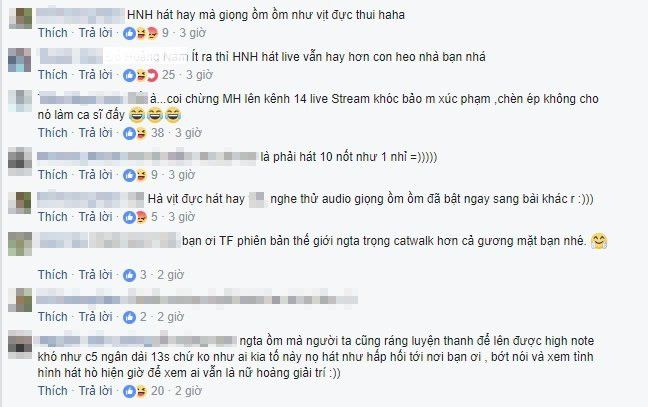Screen dimensions: 648x407
Task: Click Trả lời under last 'nữ hoàng giải trí' comment
Action: point(95,391)
